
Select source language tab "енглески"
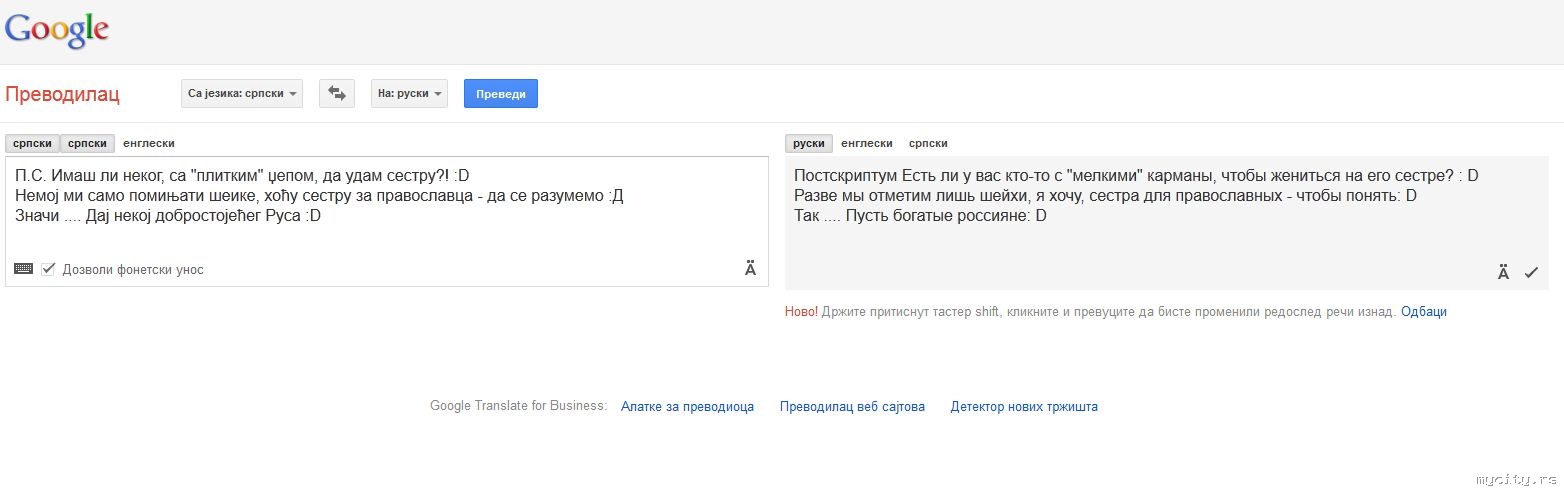(148, 143)
